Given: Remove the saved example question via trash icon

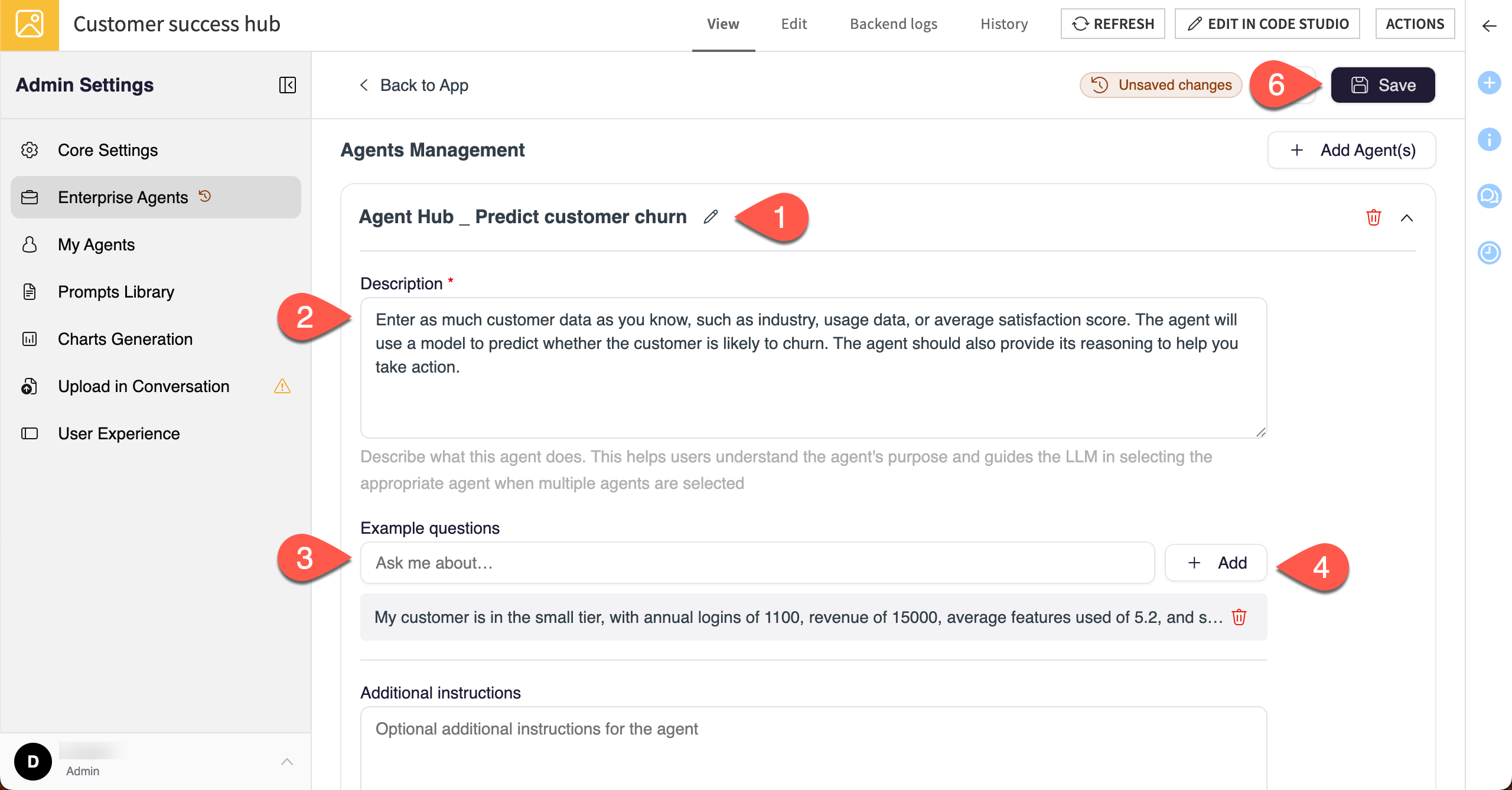Looking at the screenshot, I should pos(1239,617).
